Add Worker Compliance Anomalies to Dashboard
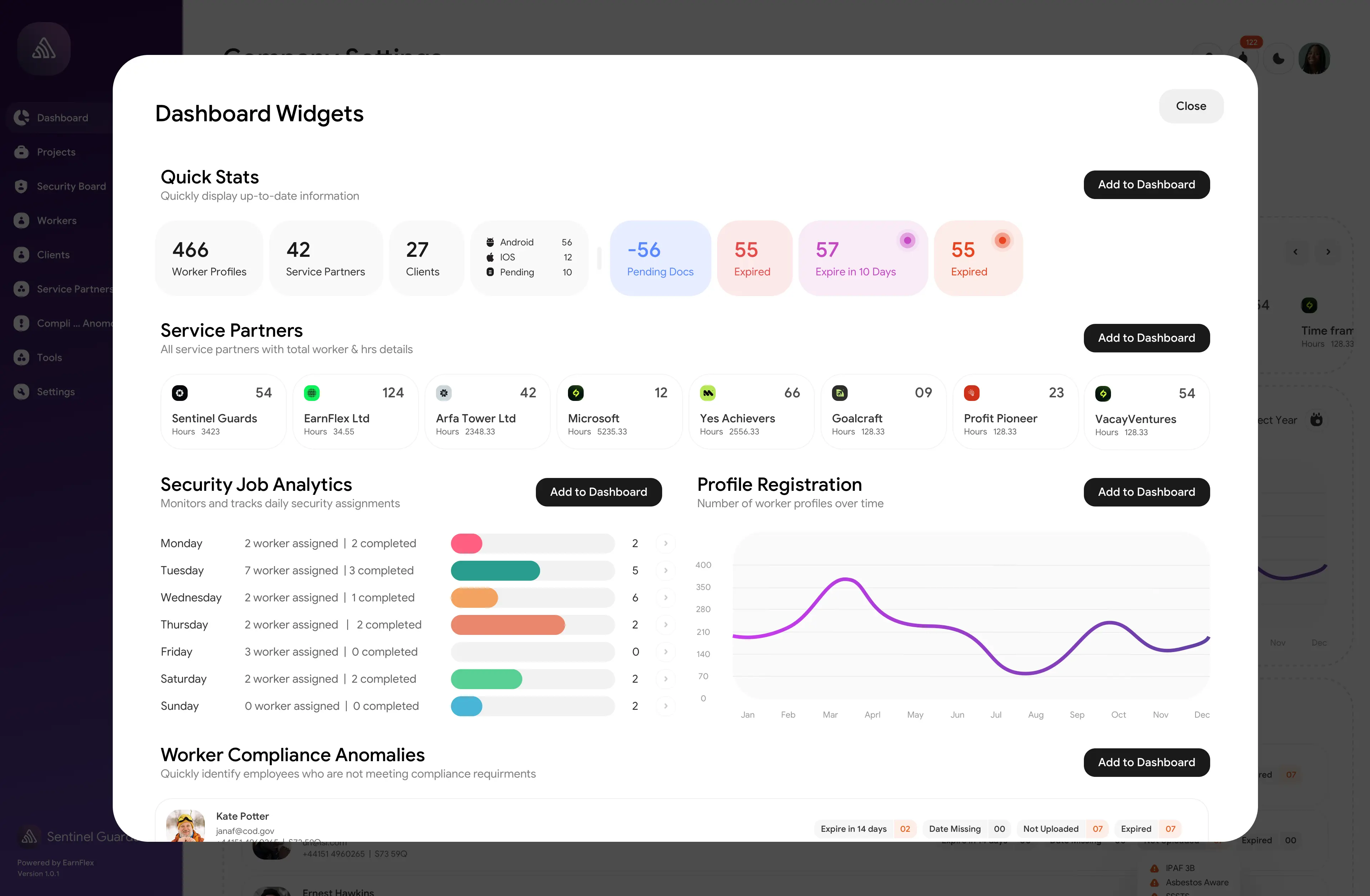The width and height of the screenshot is (1370, 896). click(x=1146, y=763)
